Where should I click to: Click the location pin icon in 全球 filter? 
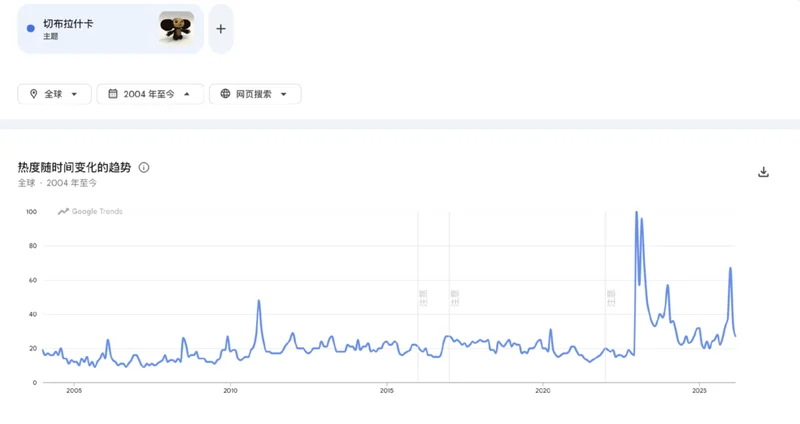(x=33, y=94)
